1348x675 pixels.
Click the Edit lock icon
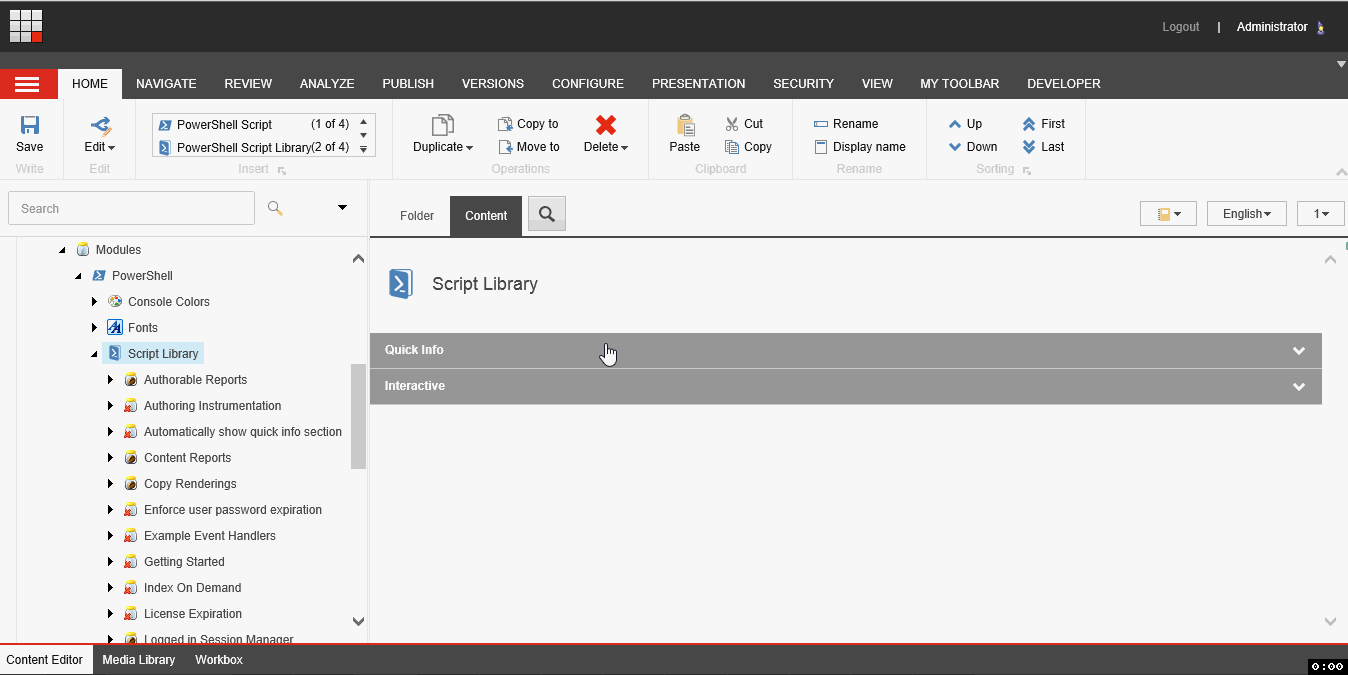(100, 125)
